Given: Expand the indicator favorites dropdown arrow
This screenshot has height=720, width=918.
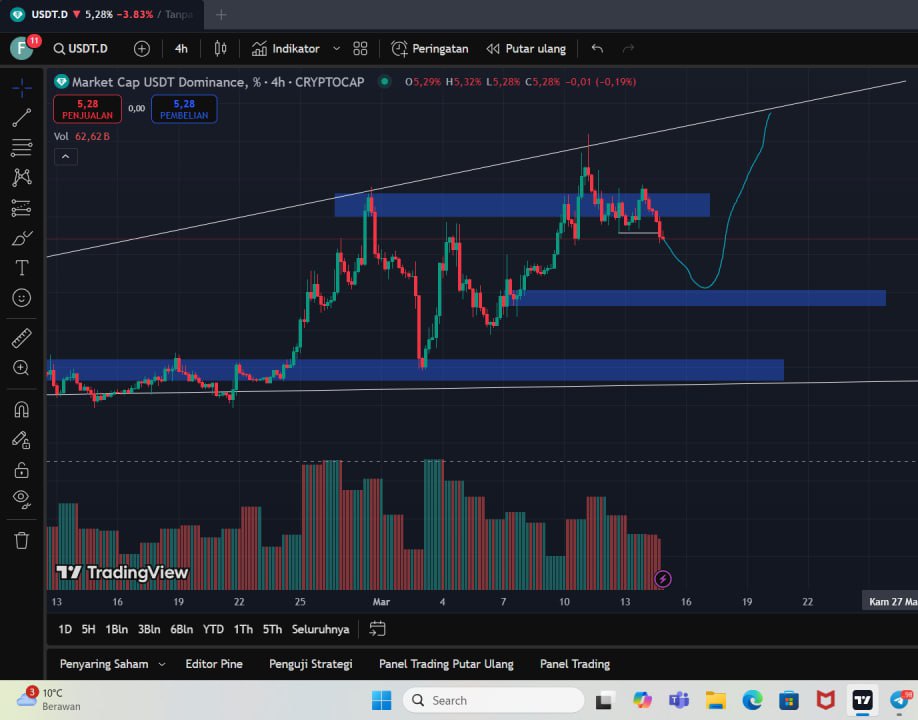Looking at the screenshot, I should tap(337, 49).
